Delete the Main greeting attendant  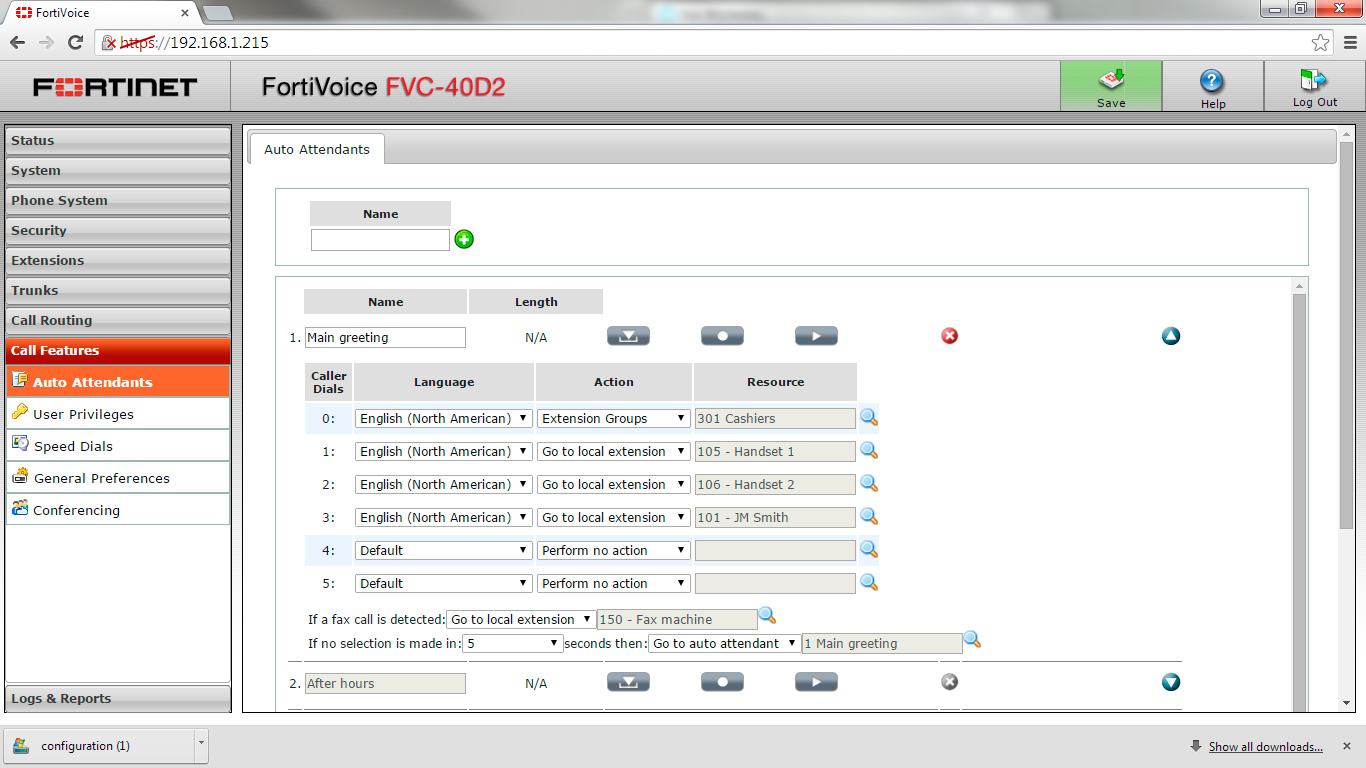(950, 336)
